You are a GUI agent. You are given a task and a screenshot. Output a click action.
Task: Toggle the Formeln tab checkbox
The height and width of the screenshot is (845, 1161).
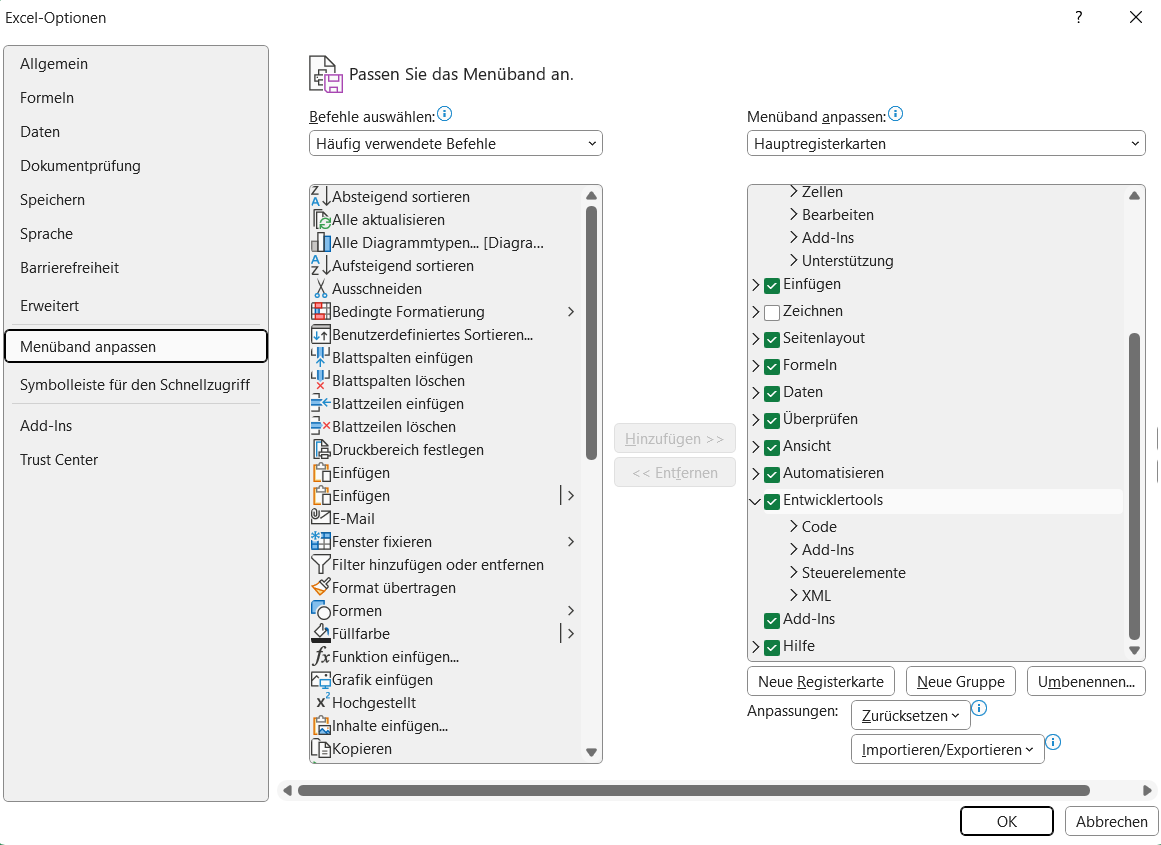pyautogui.click(x=772, y=367)
